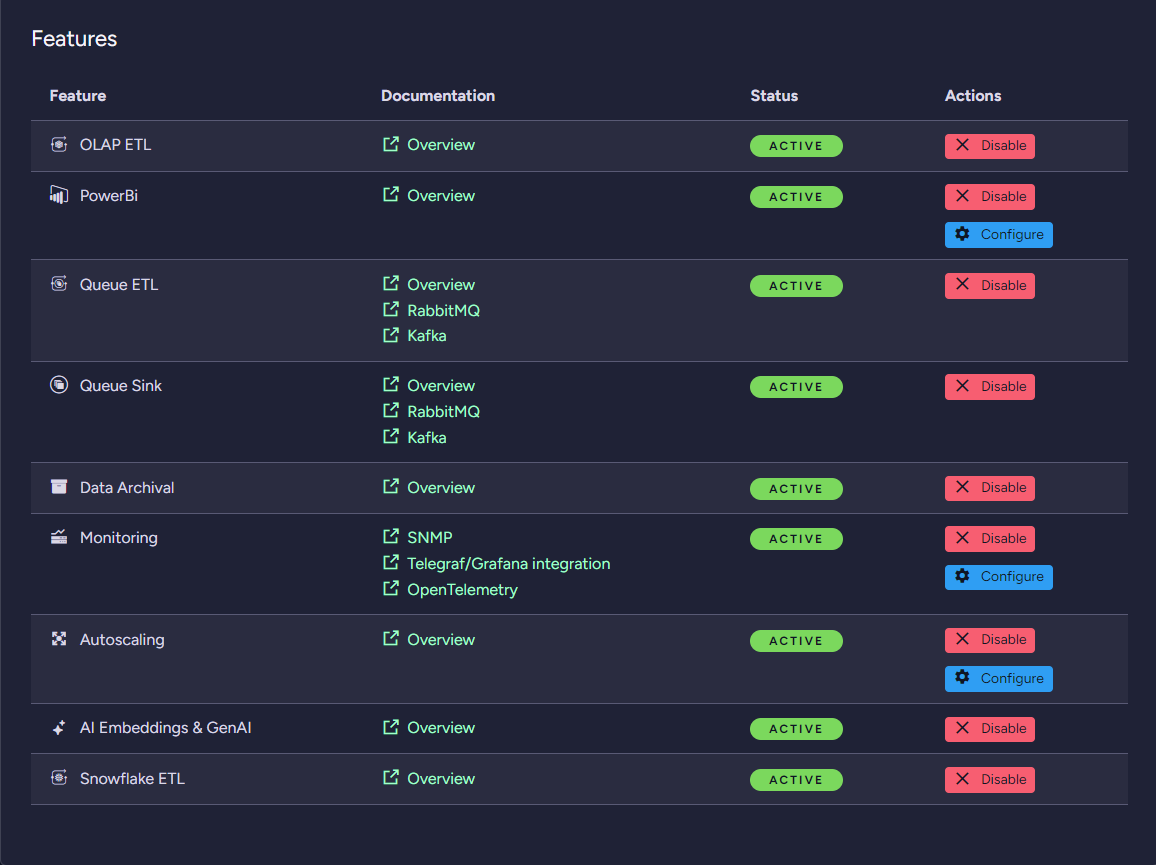This screenshot has width=1156, height=865.
Task: Open Queue ETL Kafka documentation
Action: tap(427, 336)
